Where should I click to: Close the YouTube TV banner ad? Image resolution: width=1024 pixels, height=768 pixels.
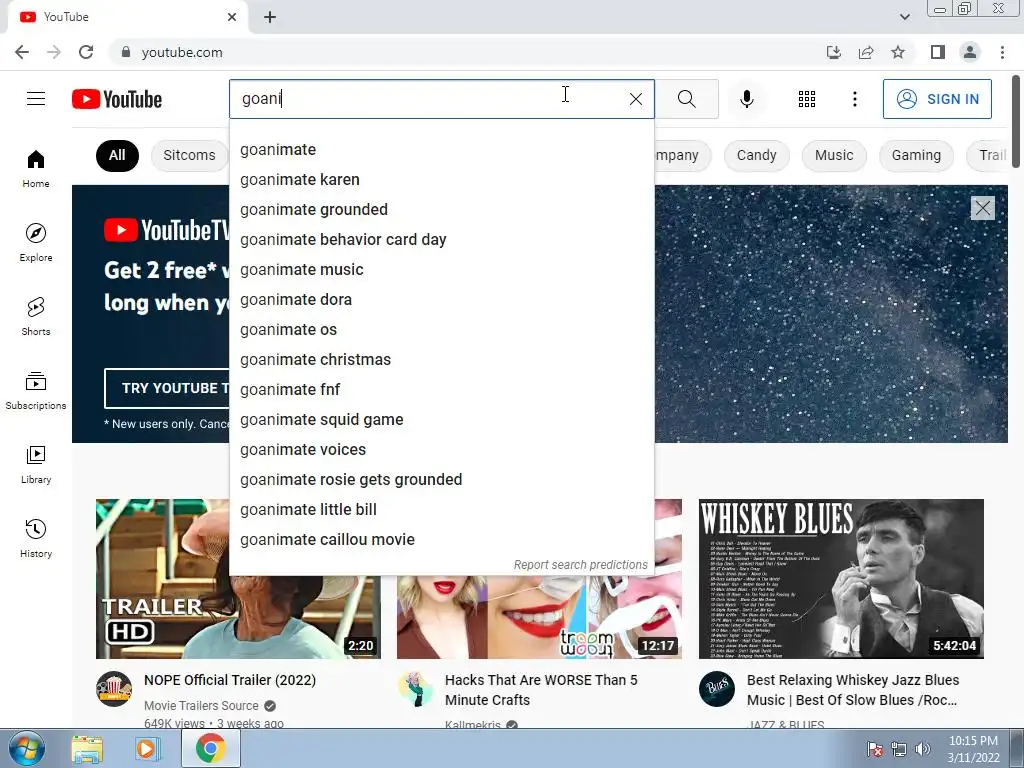(x=982, y=208)
